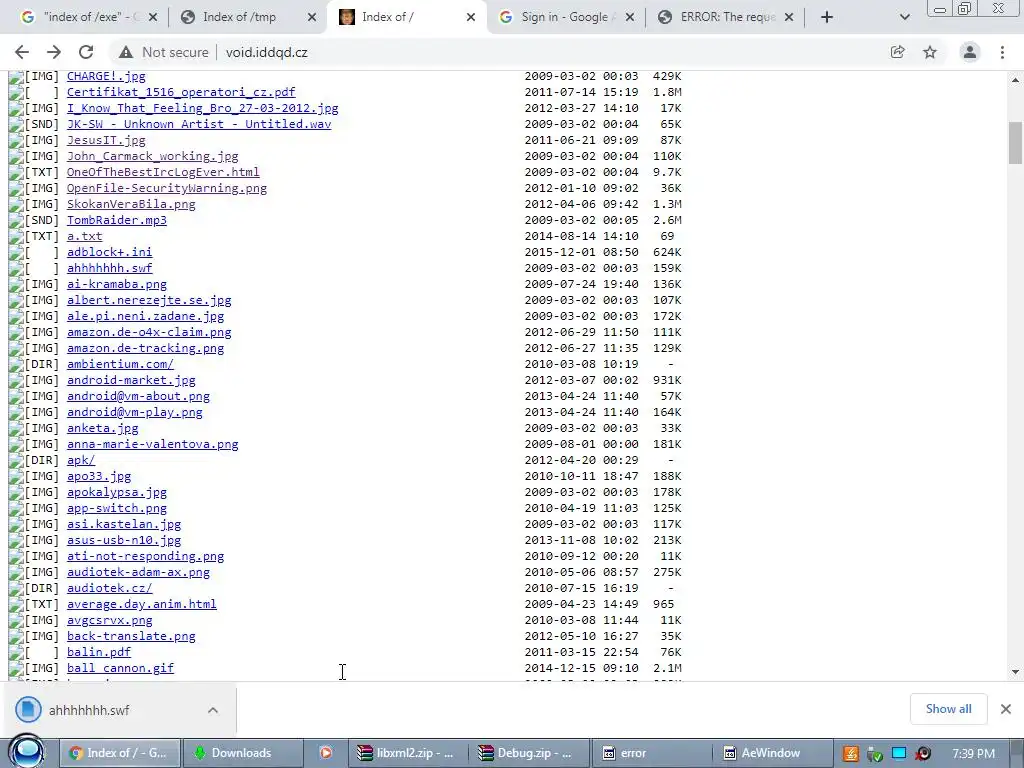This screenshot has height=768, width=1024.
Task: Open Downloads taskbar window
Action: tap(242, 753)
